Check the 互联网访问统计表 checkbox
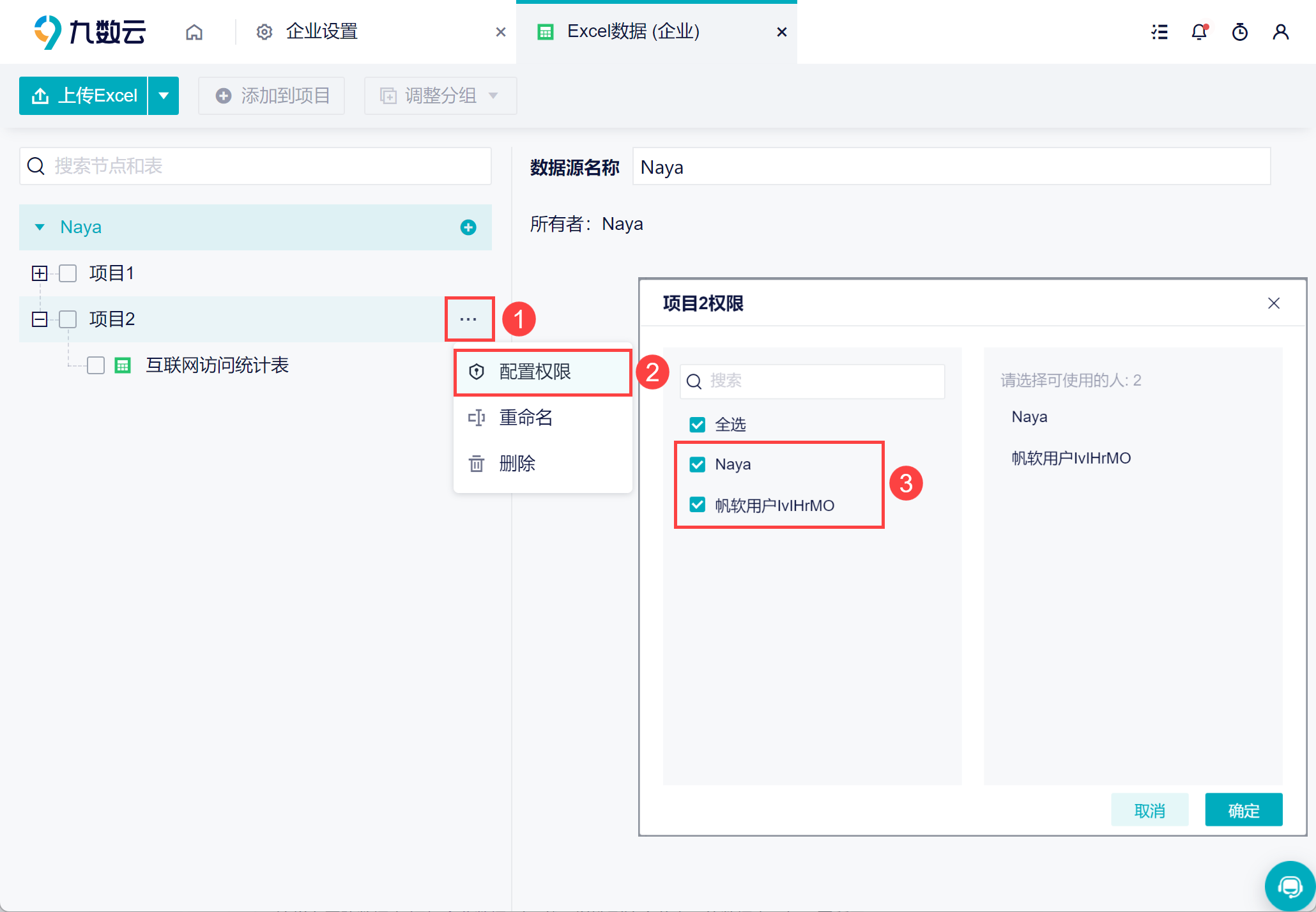The width and height of the screenshot is (1316, 912). coord(96,365)
